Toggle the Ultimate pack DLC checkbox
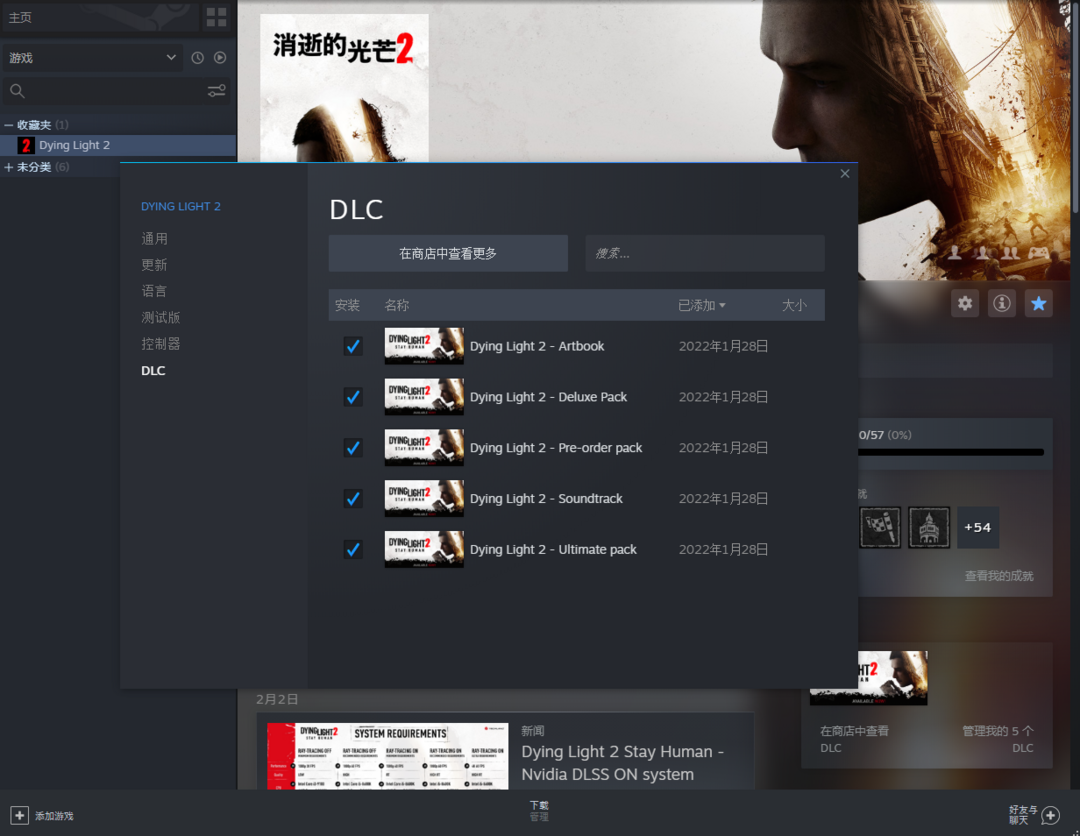 (x=353, y=549)
